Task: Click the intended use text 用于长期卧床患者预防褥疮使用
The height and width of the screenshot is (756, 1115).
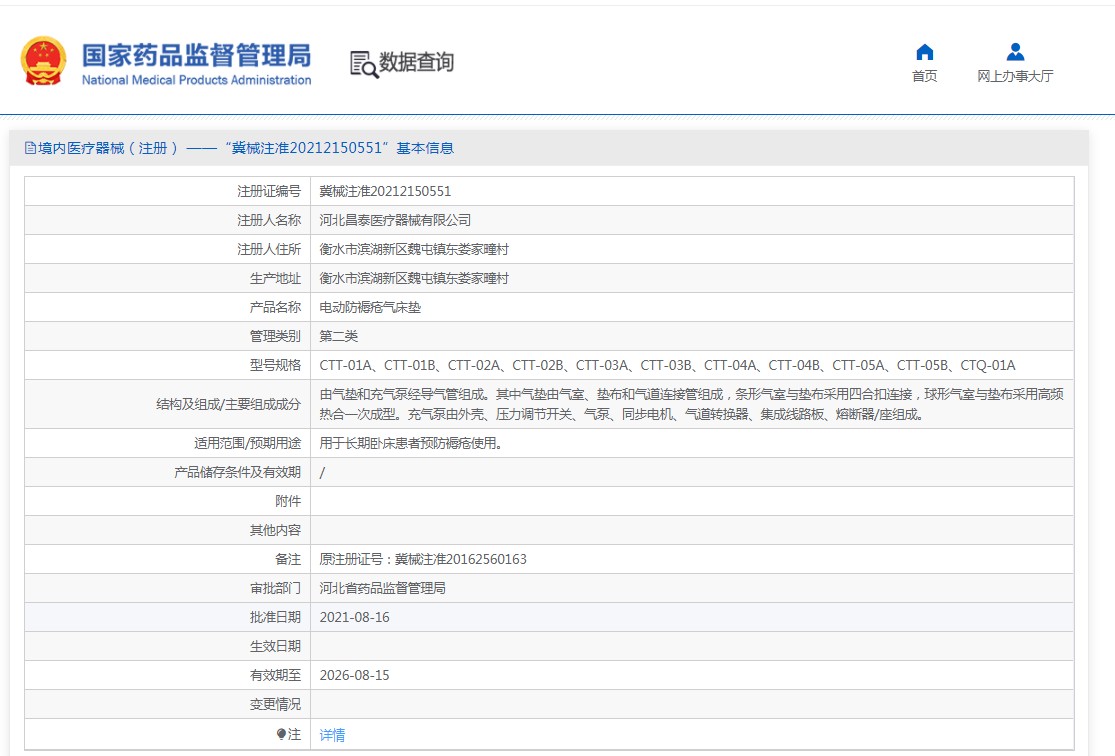Action: (x=412, y=444)
